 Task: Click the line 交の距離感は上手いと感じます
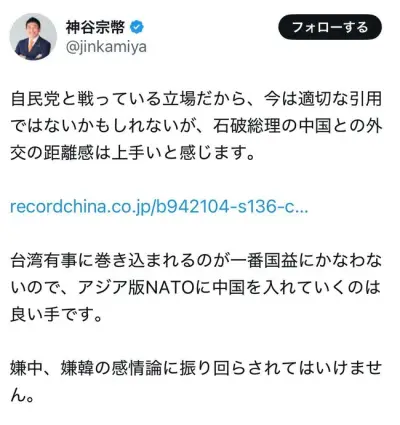pos(133,153)
